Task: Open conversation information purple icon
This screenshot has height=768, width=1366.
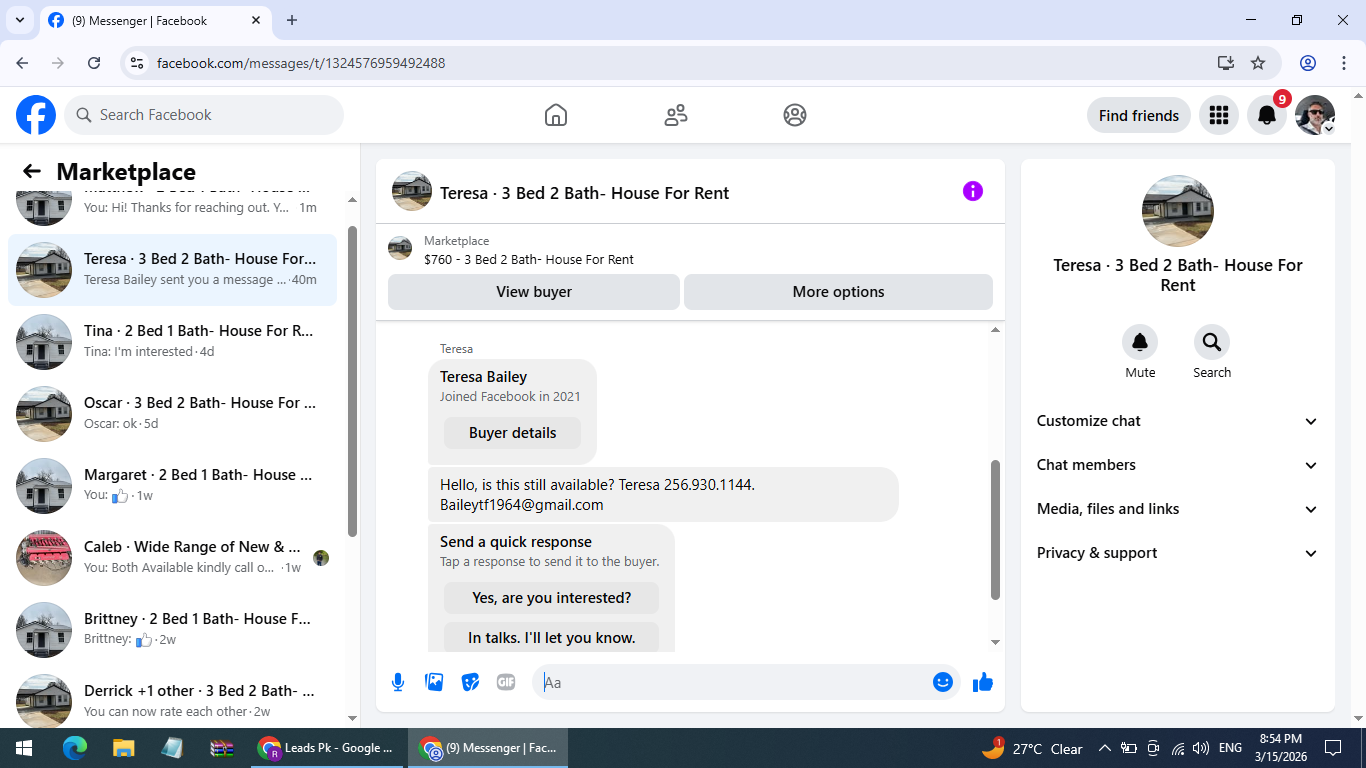Action: coord(973,191)
